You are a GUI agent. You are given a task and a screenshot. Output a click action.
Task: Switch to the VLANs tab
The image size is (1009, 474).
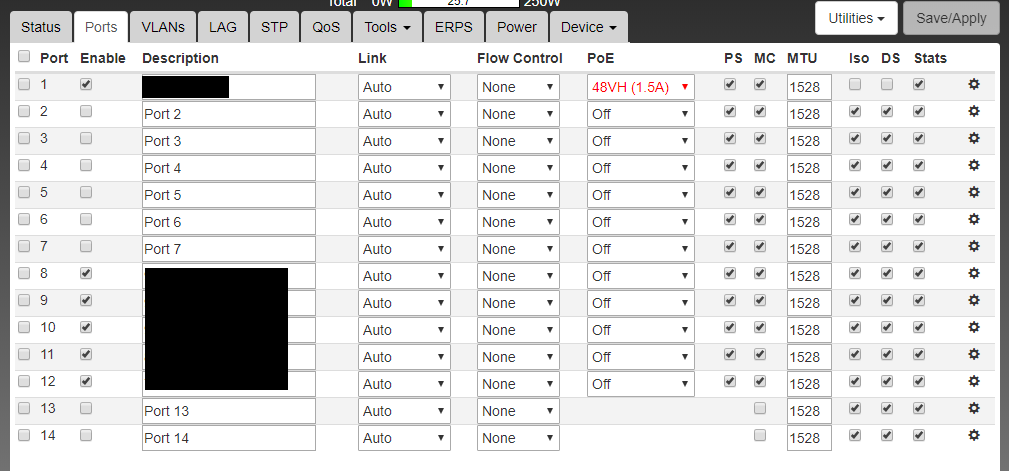(162, 27)
